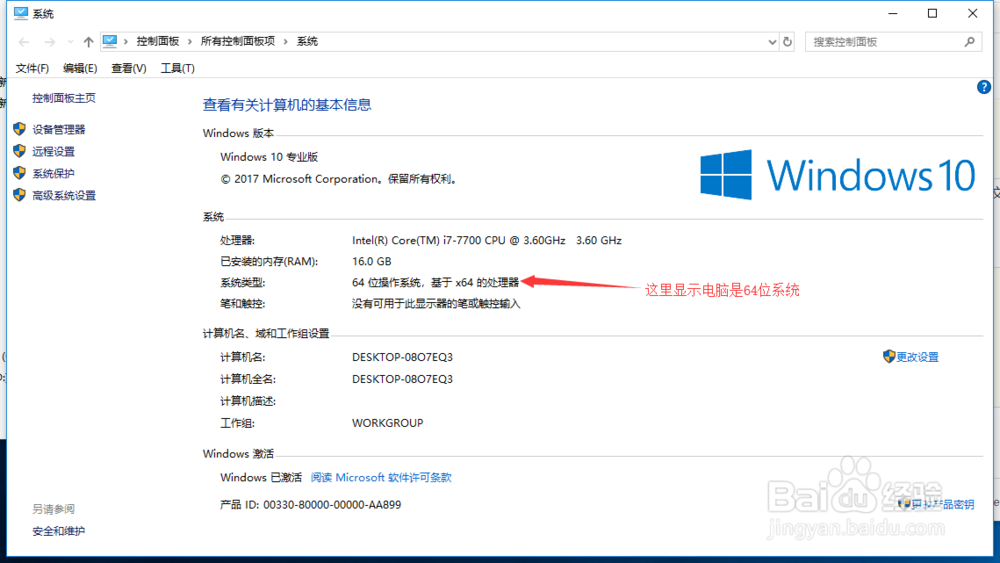Open the 文件(F) menu
The width and height of the screenshot is (1000, 563).
[32, 68]
